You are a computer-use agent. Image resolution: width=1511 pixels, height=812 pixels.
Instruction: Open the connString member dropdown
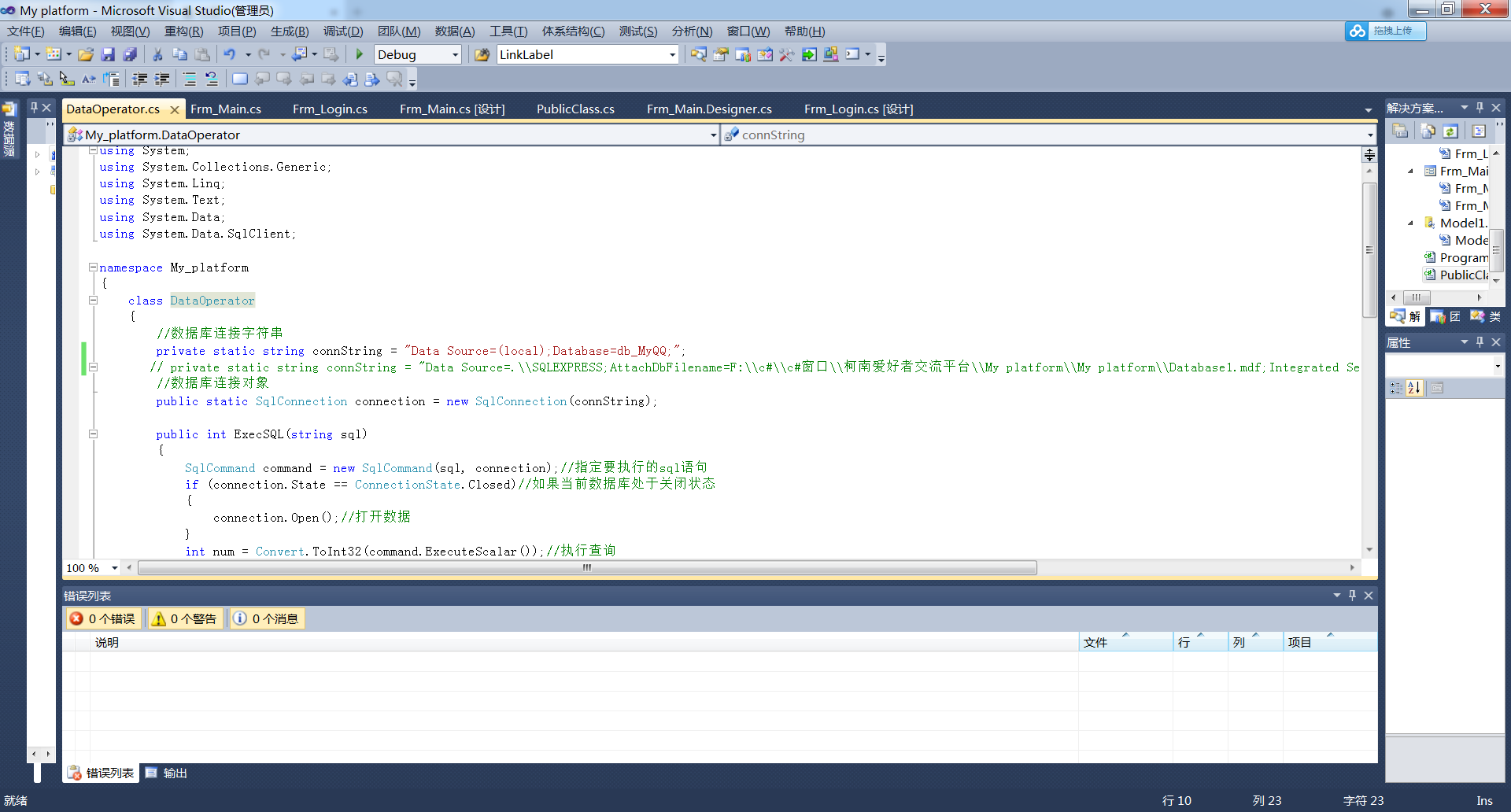pyautogui.click(x=1369, y=135)
